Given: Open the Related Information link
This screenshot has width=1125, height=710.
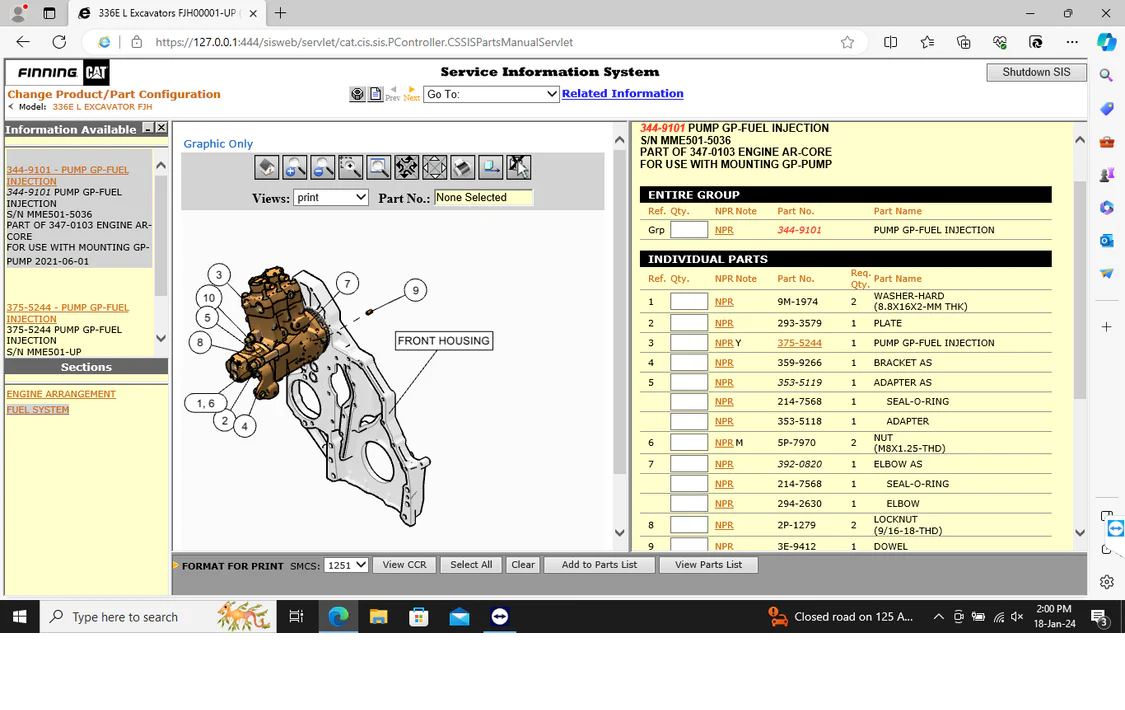Looking at the screenshot, I should [x=622, y=94].
